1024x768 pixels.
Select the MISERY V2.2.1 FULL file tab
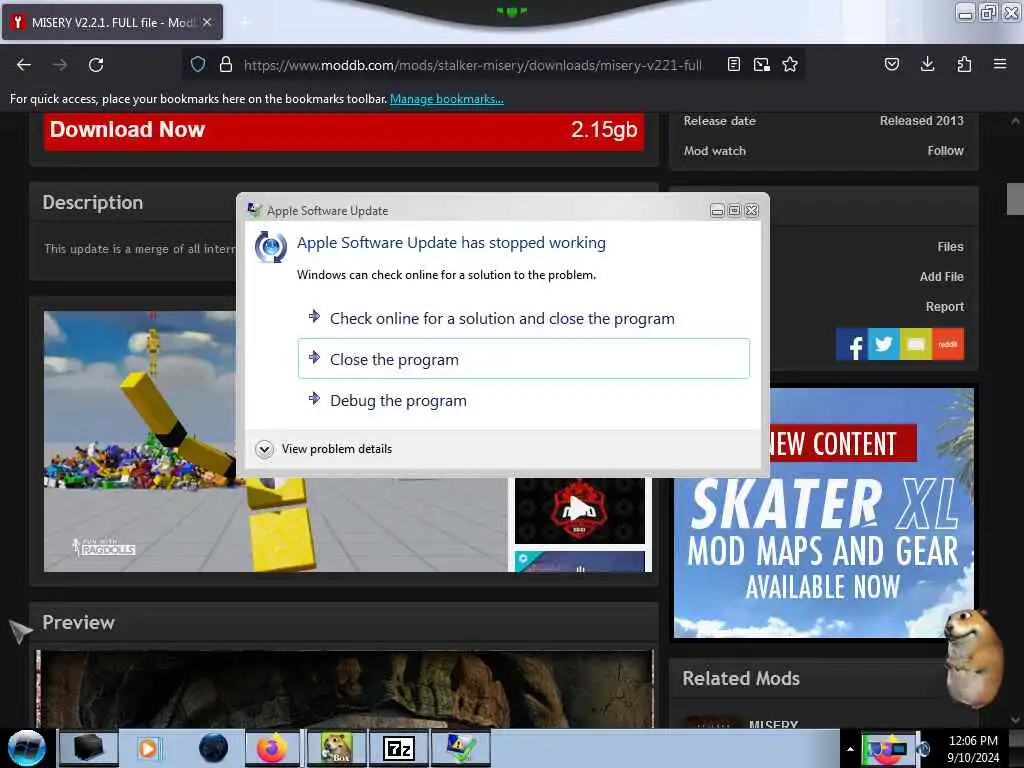(x=112, y=22)
